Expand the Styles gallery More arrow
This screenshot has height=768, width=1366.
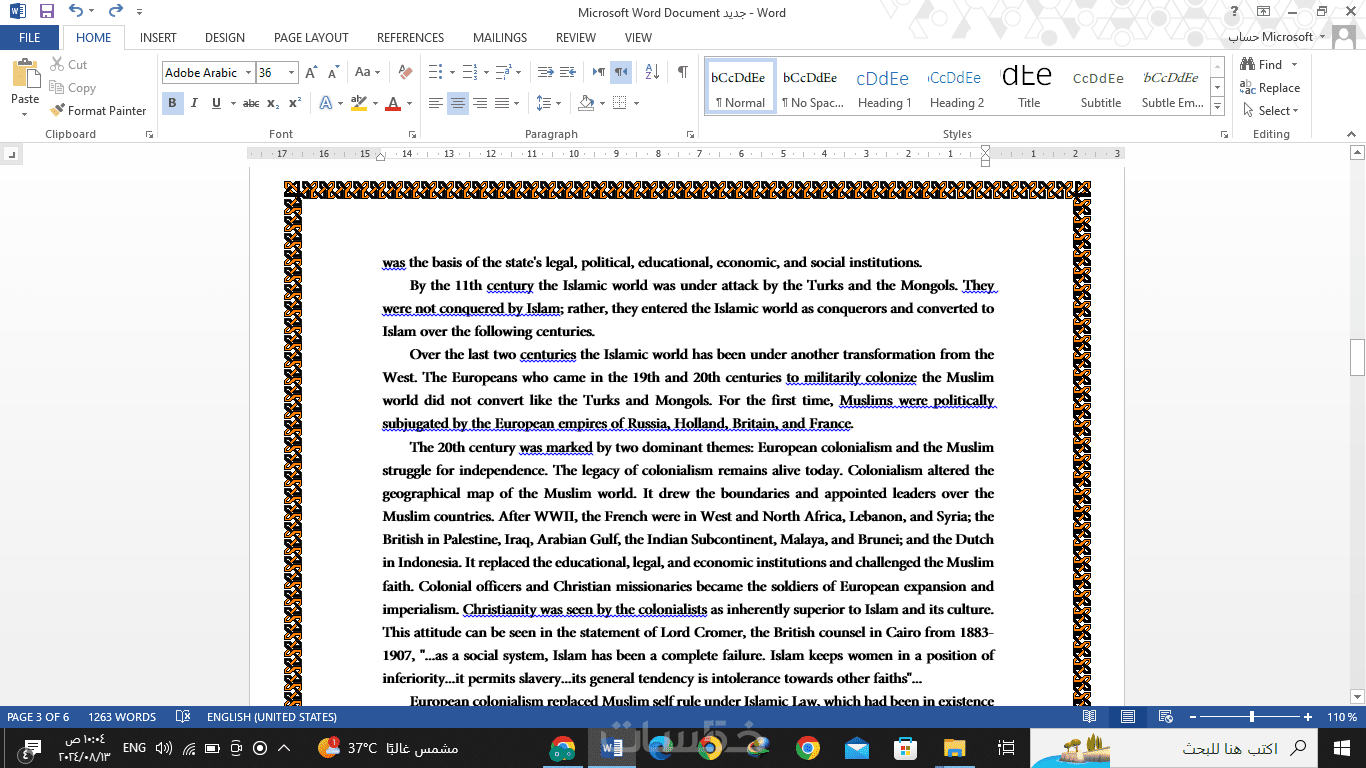(1218, 106)
